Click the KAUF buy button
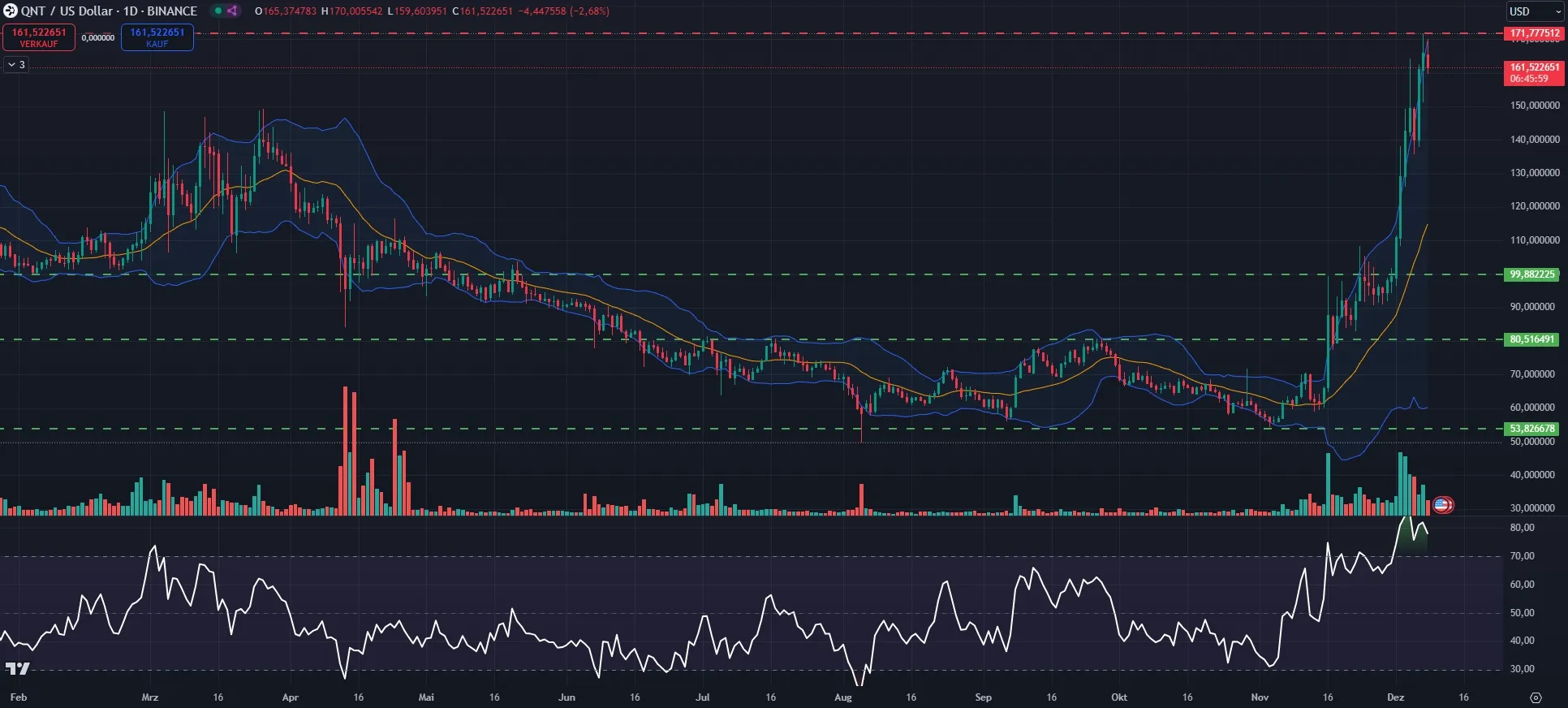 click(157, 37)
